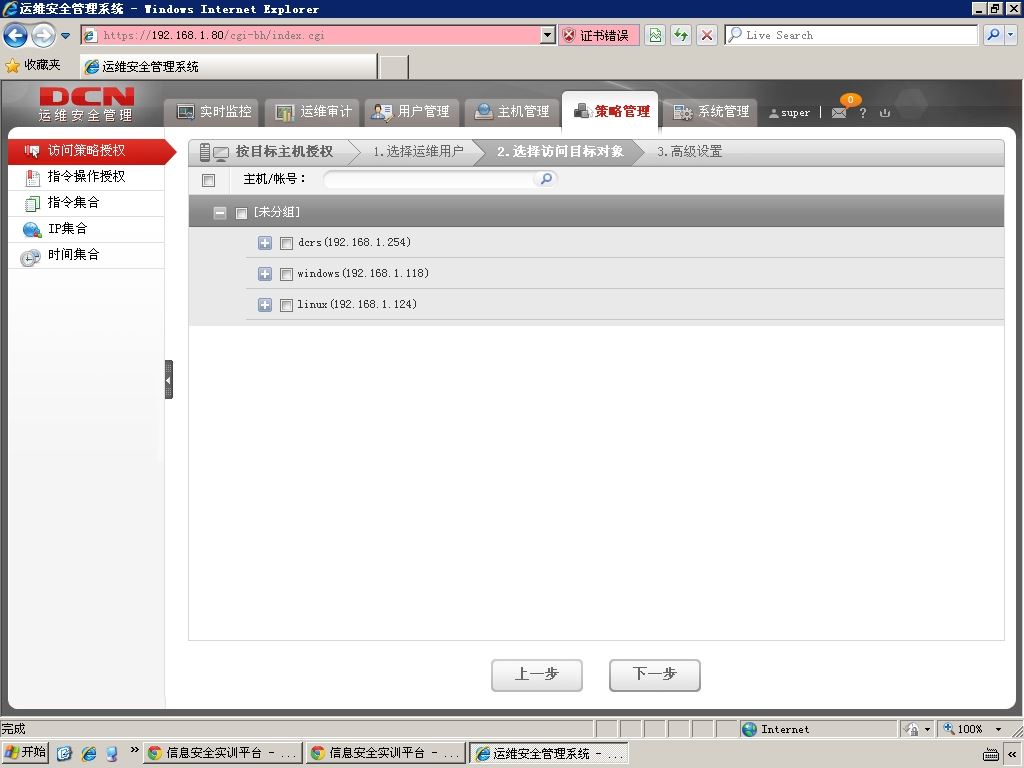Image resolution: width=1024 pixels, height=768 pixels.
Task: Check the 未分组 group checkbox
Action: (241, 213)
